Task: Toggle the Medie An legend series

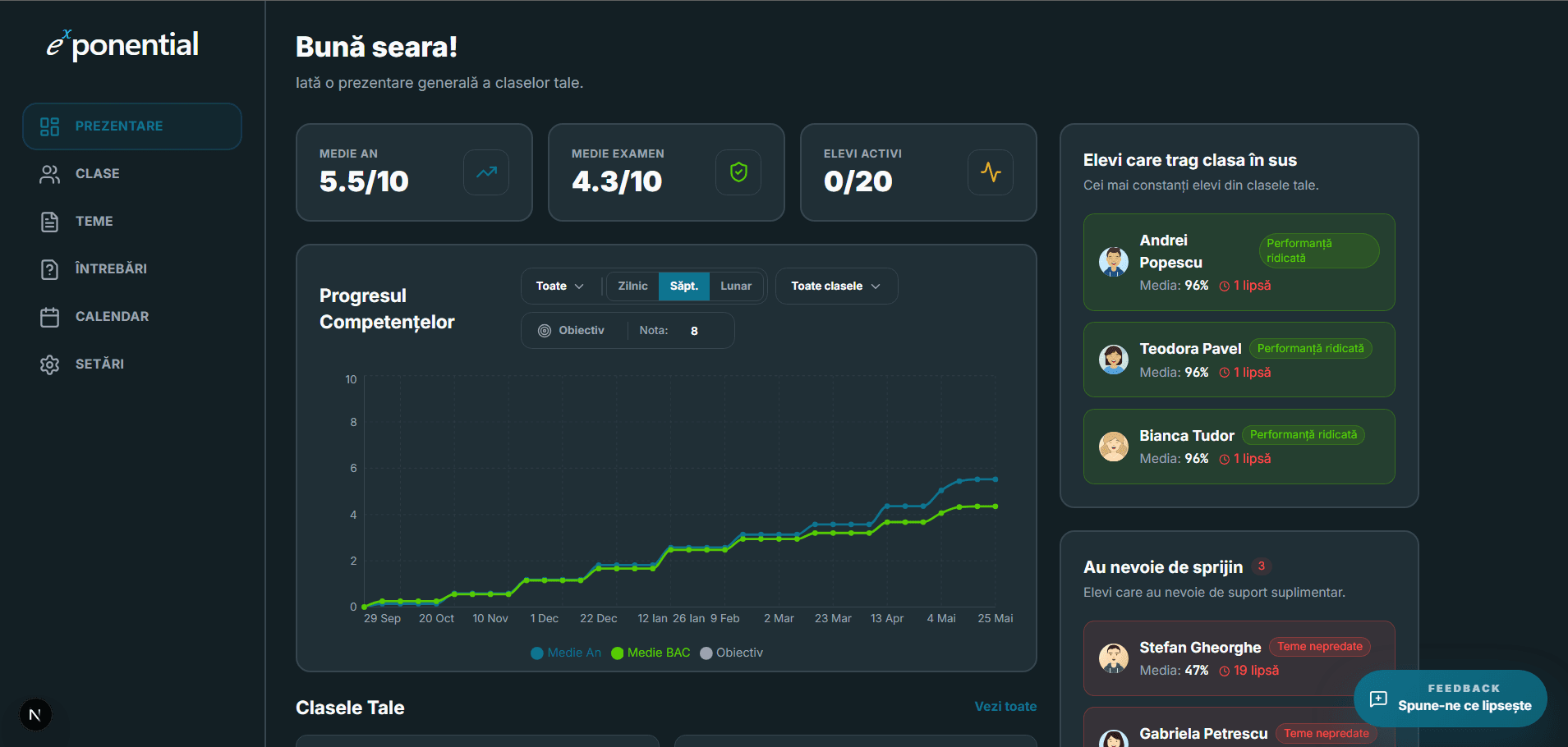Action: coord(566,653)
